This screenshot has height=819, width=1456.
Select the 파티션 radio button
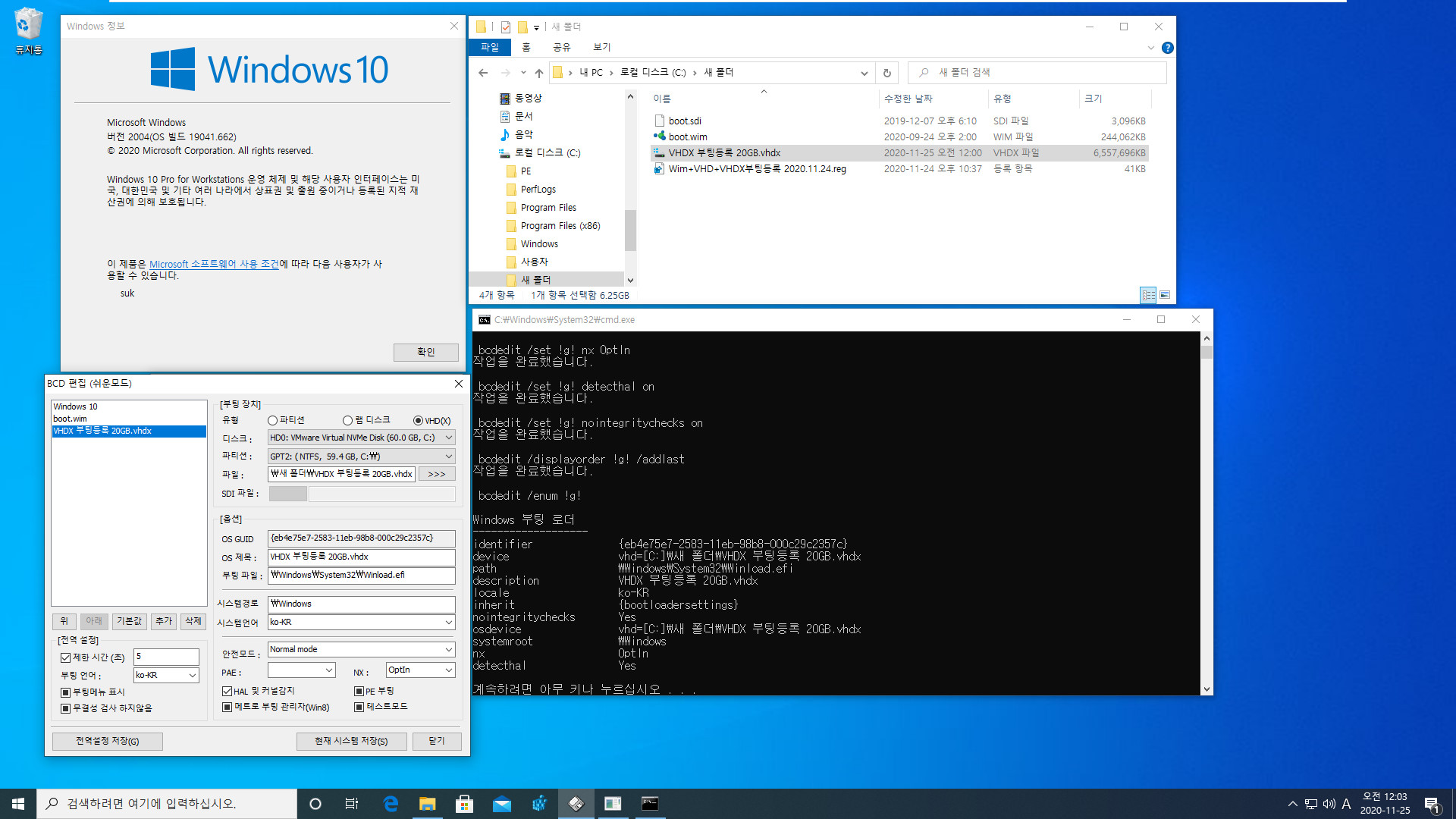272,420
